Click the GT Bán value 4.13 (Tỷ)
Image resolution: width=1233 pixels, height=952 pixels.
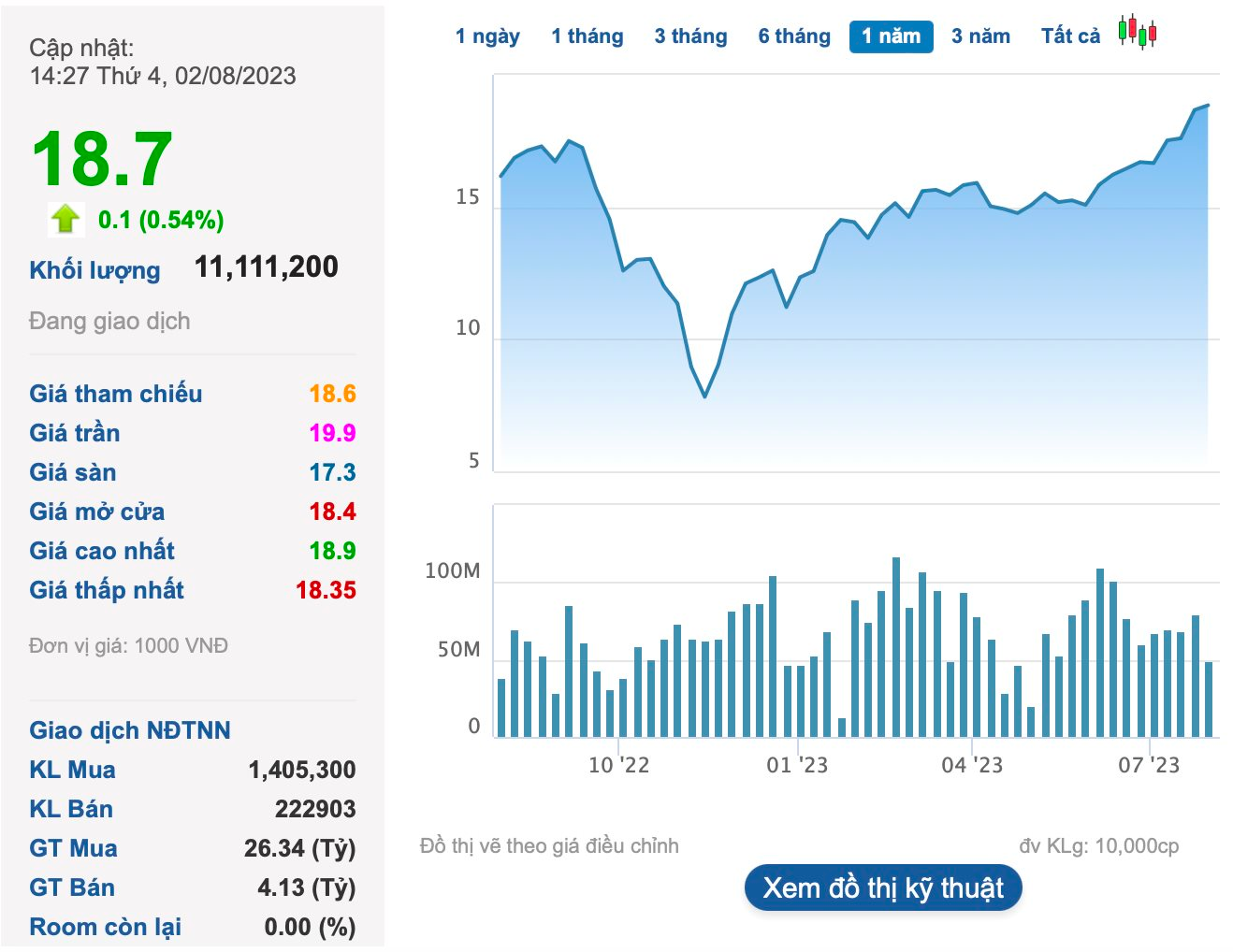(307, 887)
